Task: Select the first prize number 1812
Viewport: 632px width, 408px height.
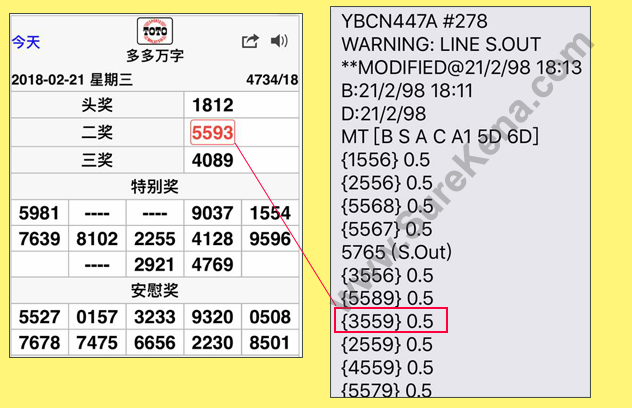Action: (x=212, y=106)
